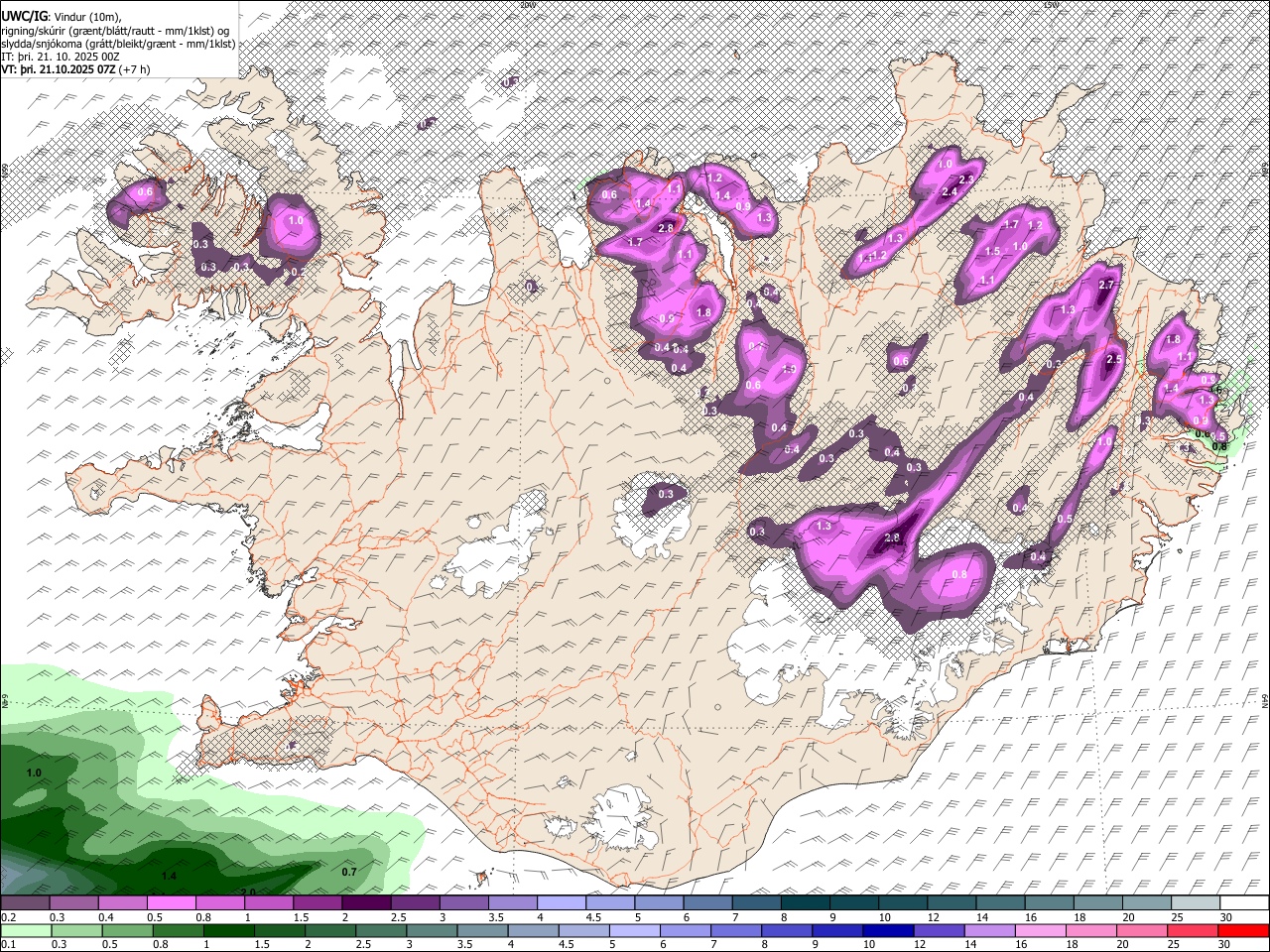Pick the lightest green 0.1 rain legend swatch
The height and width of the screenshot is (952, 1270).
pos(25,931)
